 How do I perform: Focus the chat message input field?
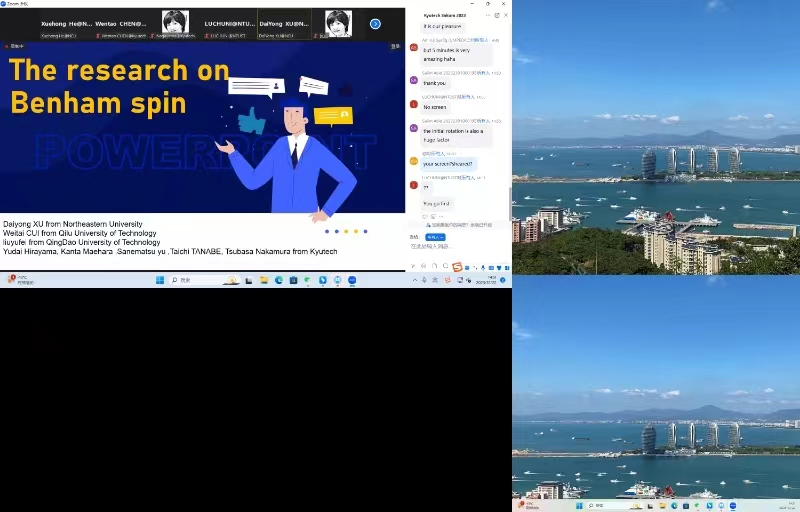point(459,247)
